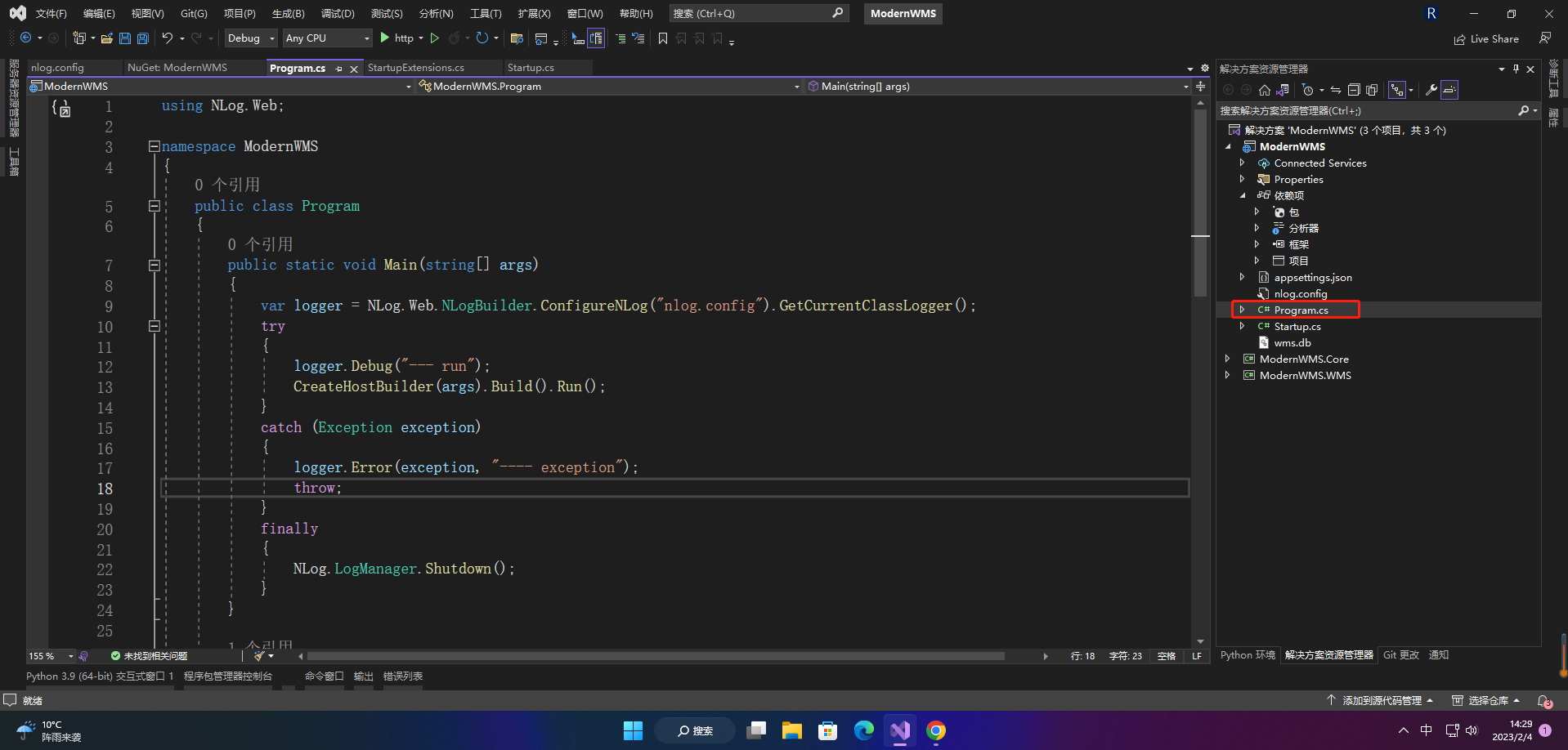Click the code cleanup broom icon

(259, 656)
